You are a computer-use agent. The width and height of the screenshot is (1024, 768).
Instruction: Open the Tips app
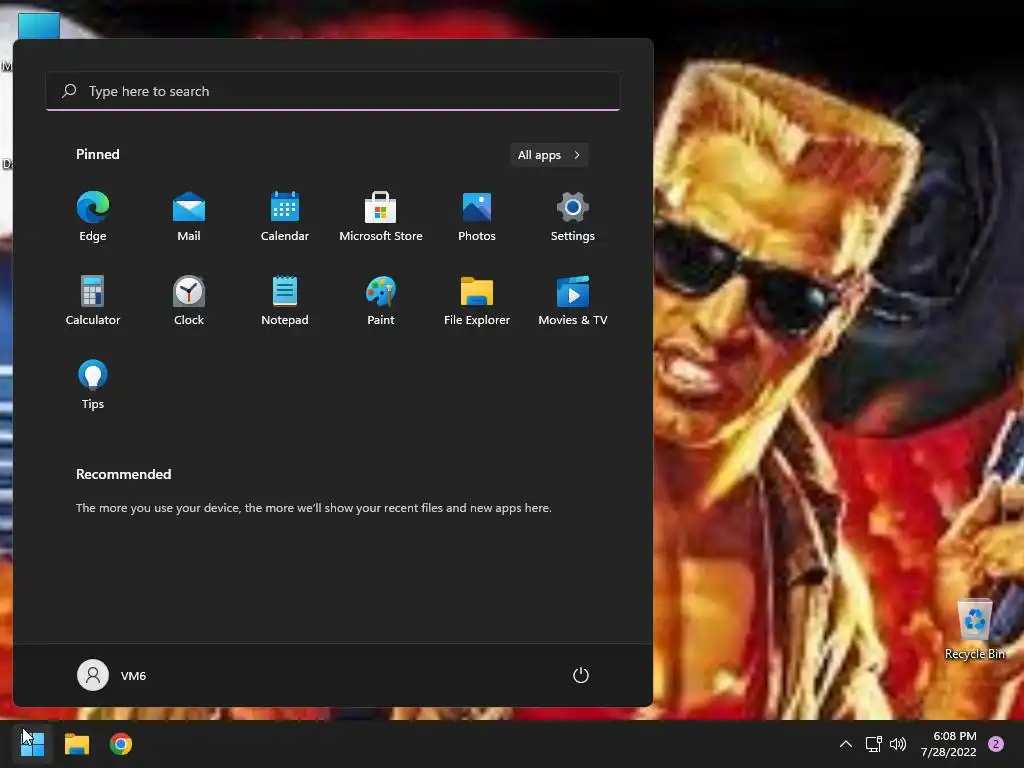[93, 385]
